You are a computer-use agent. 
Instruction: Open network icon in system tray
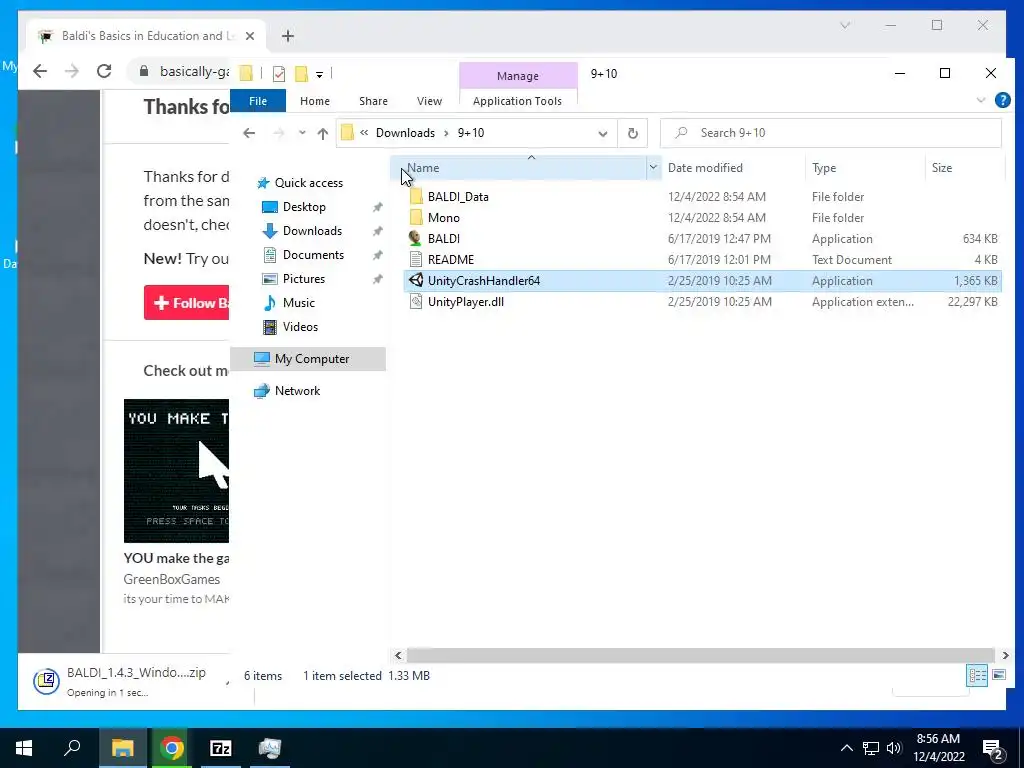point(871,748)
